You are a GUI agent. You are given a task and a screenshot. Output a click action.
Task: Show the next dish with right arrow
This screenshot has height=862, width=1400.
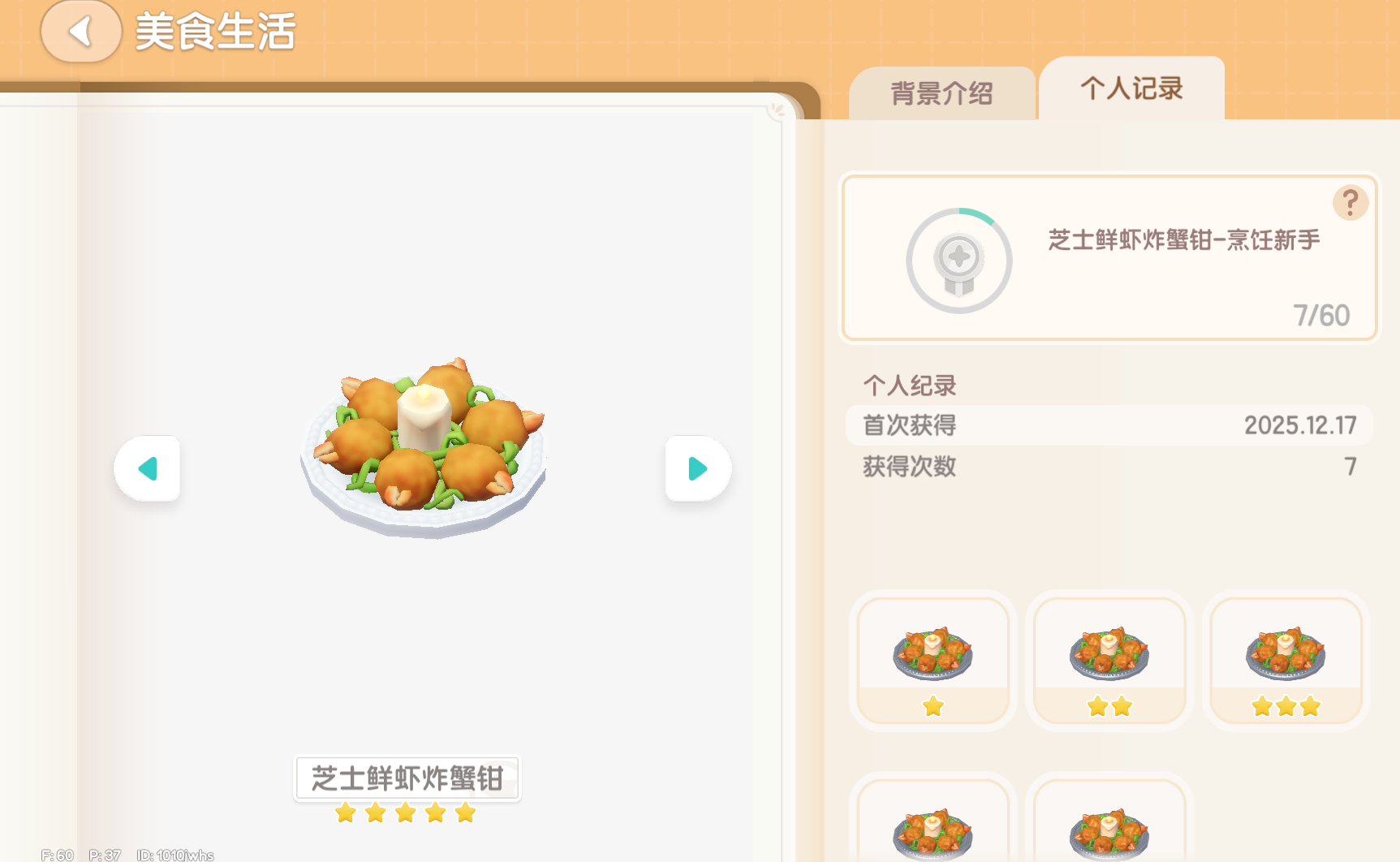point(698,468)
